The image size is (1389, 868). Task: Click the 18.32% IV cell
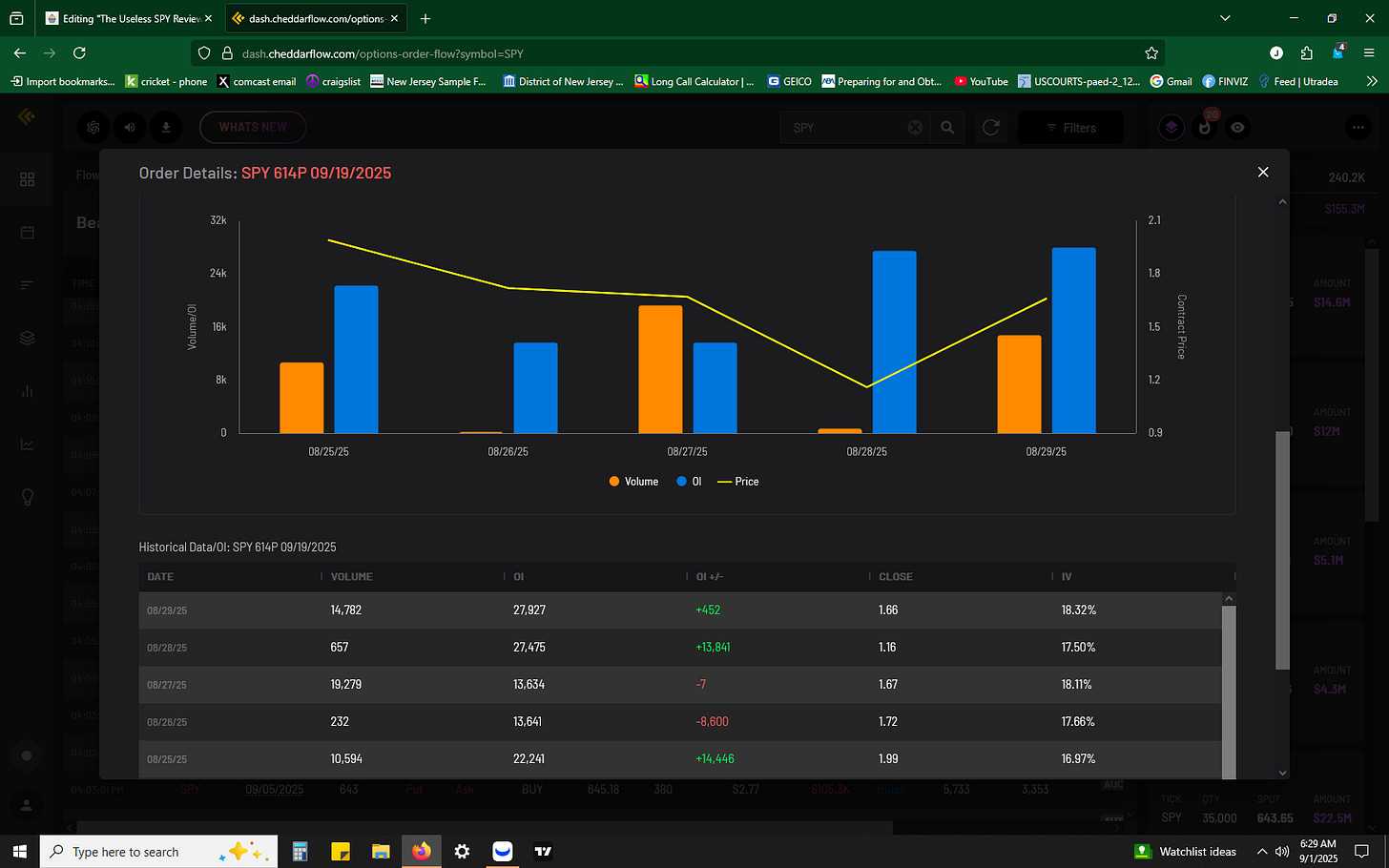(x=1079, y=610)
